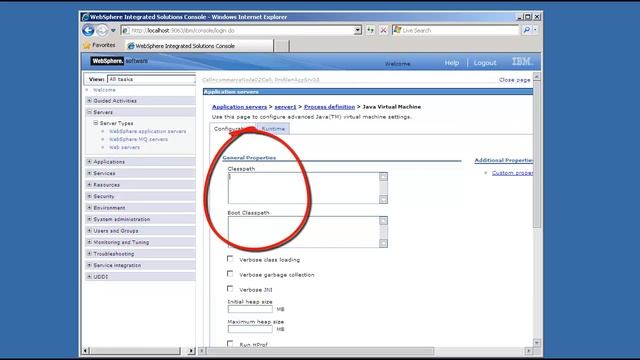Collapse the Servers section
Screen dimensions: 640x360
[89, 112]
